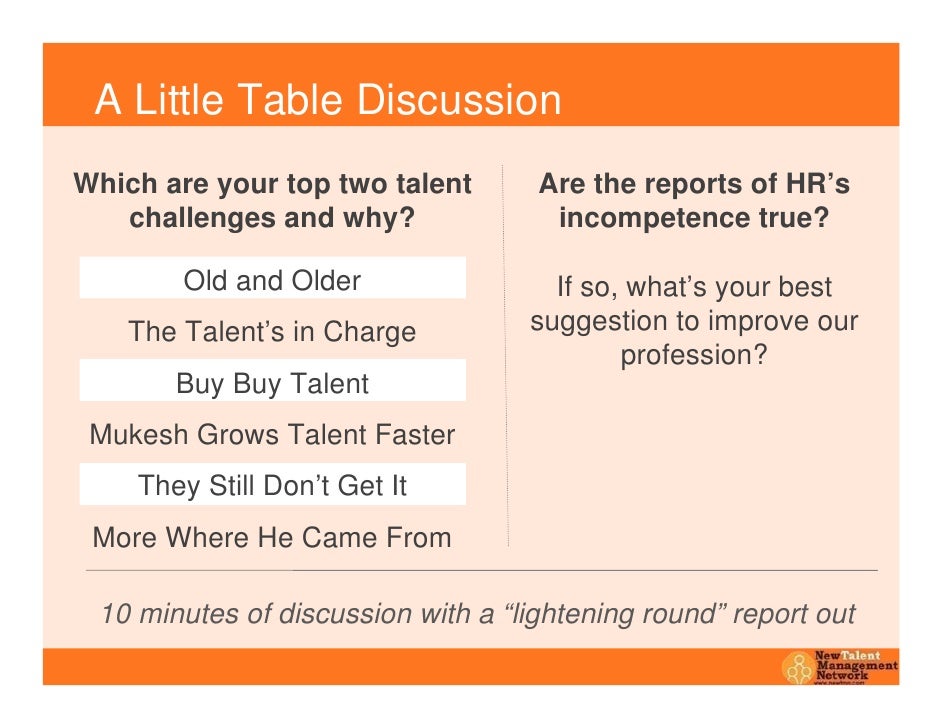This screenshot has width=942, height=728.
Task: Select 'More Where He Came From' text
Action: click(x=272, y=537)
